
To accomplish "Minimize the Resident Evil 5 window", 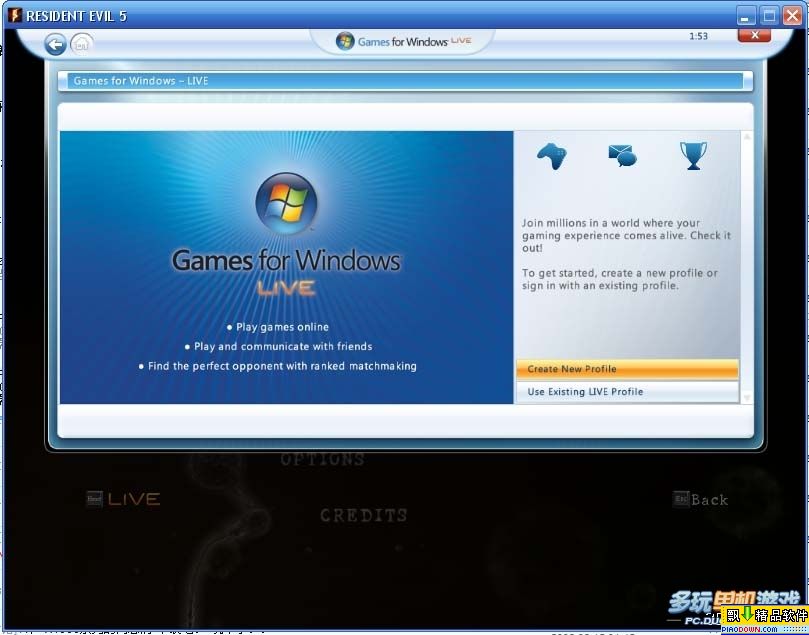I will [745, 16].
